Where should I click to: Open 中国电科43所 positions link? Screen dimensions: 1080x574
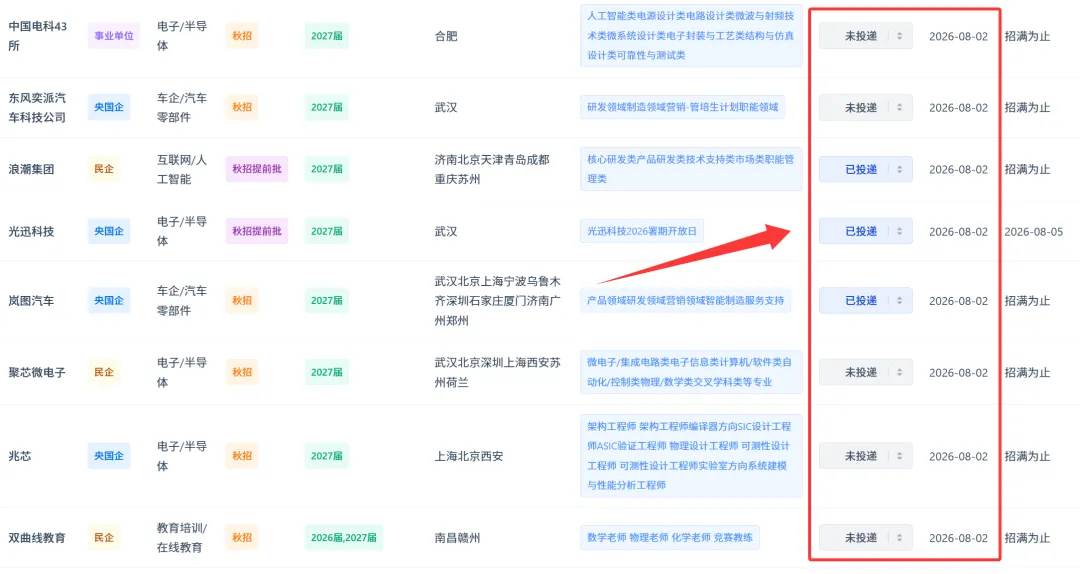pos(691,36)
